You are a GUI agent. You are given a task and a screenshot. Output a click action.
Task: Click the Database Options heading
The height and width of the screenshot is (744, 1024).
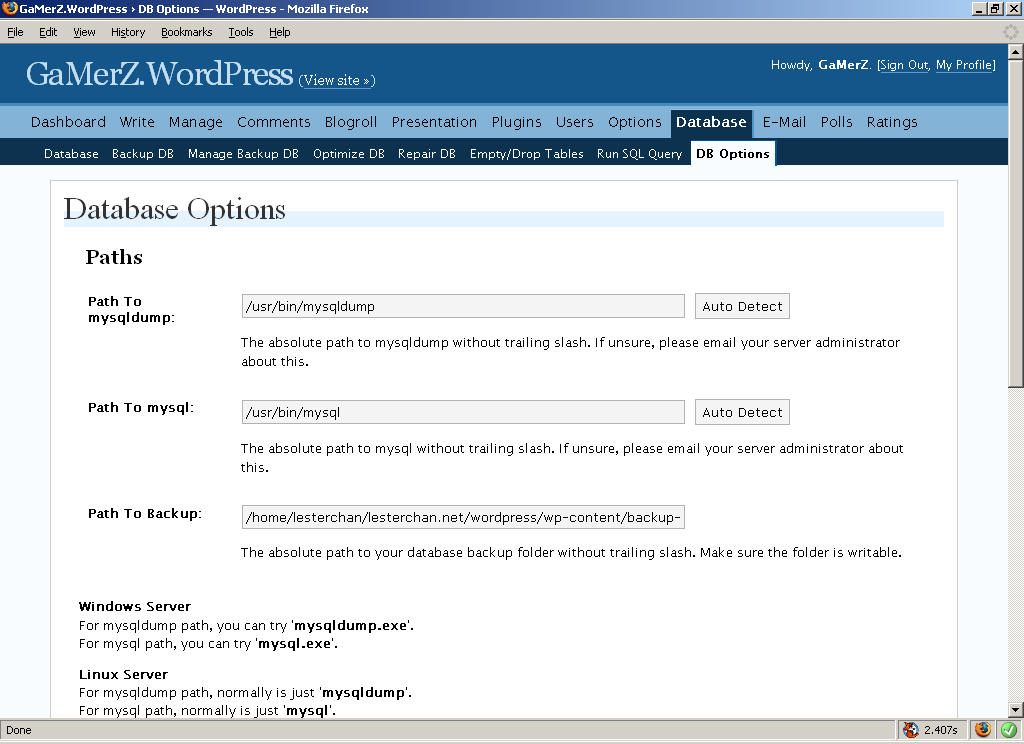[174, 210]
